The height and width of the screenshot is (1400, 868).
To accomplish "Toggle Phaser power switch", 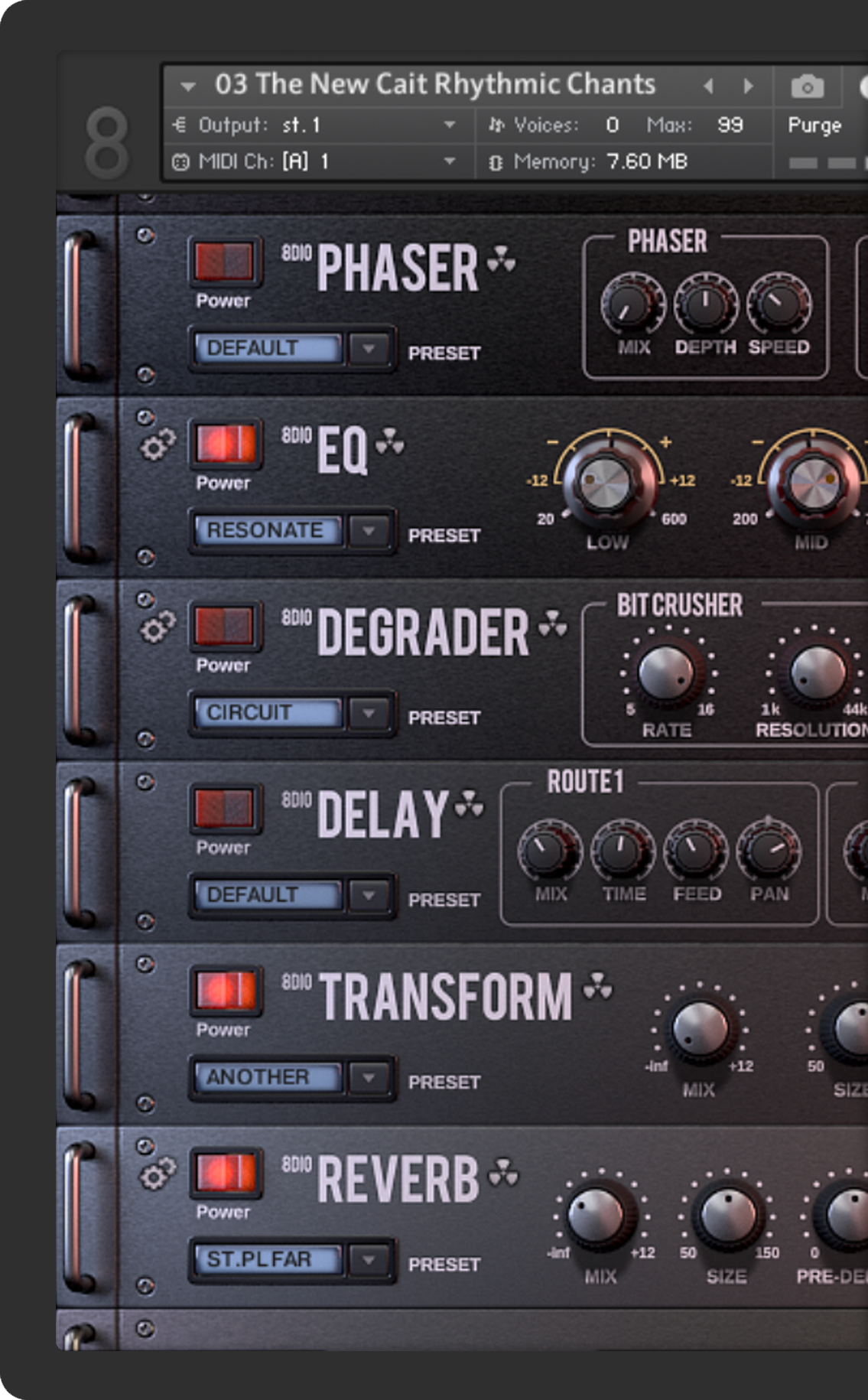I will point(225,261).
